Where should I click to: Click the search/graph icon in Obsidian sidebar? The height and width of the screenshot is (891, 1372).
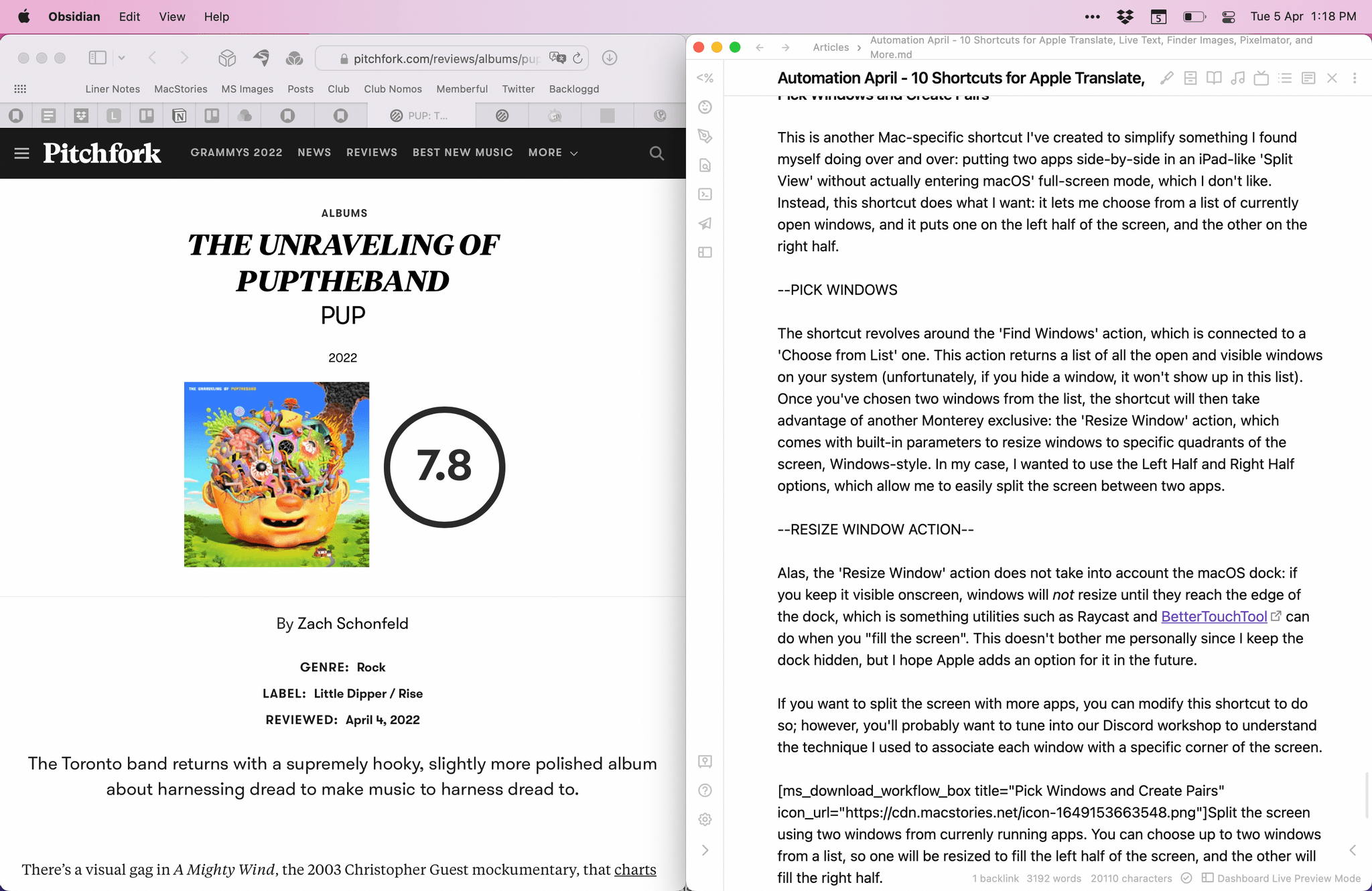click(x=705, y=165)
